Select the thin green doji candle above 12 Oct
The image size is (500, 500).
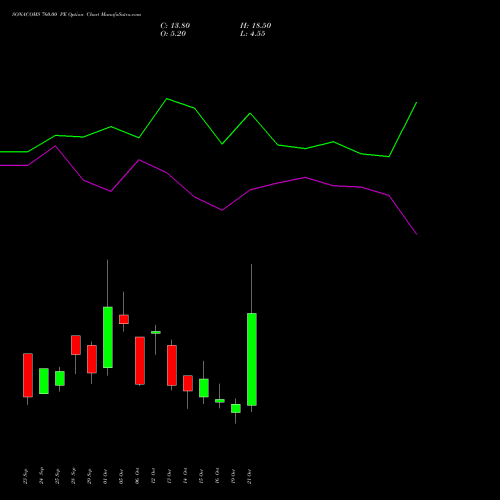coord(156,332)
